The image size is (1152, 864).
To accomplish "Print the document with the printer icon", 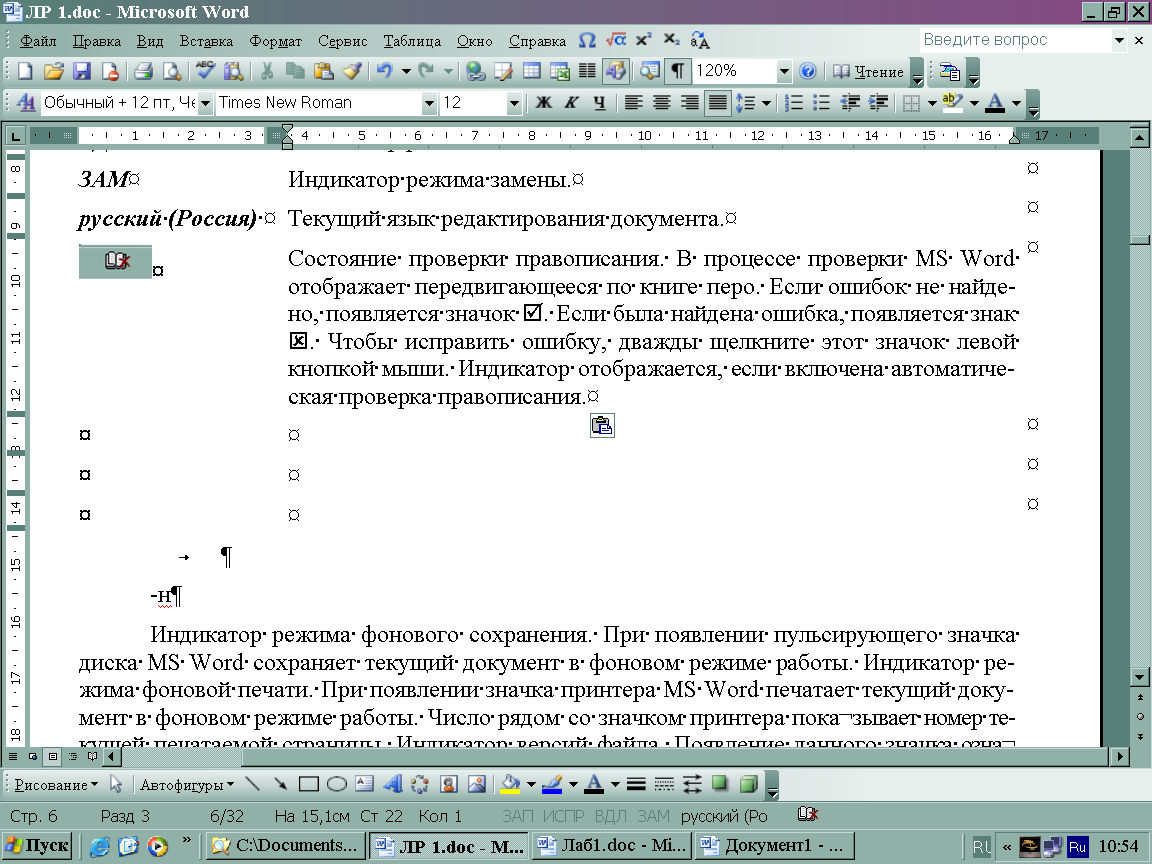I will [143, 71].
